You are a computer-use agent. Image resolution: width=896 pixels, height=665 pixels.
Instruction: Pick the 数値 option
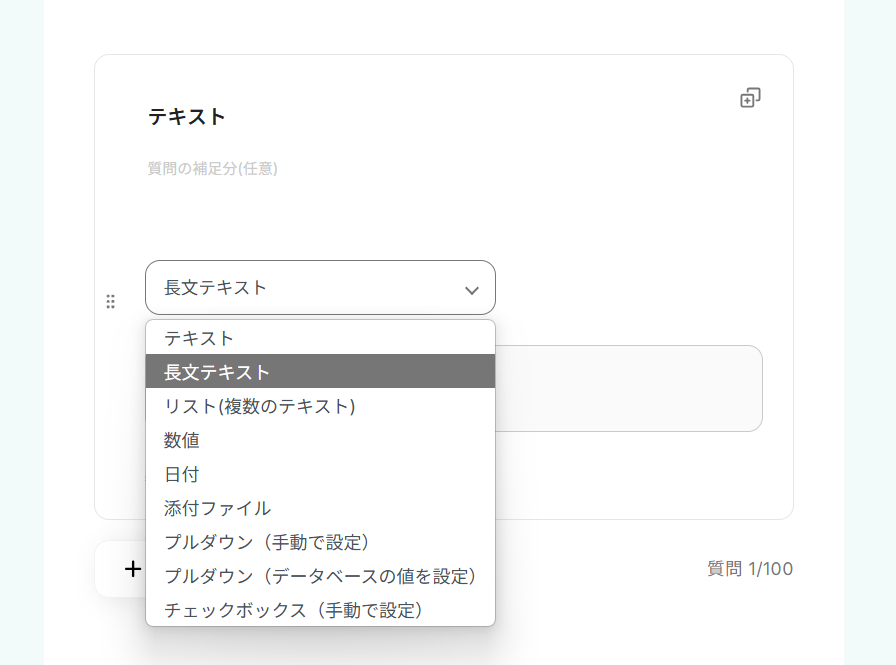point(320,440)
